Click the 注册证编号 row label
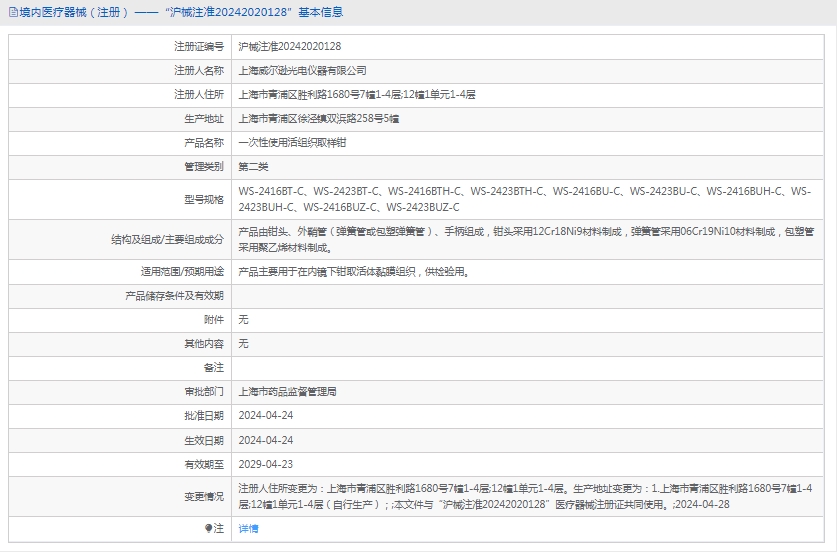Screen dimensions: 837x552 tap(198, 47)
